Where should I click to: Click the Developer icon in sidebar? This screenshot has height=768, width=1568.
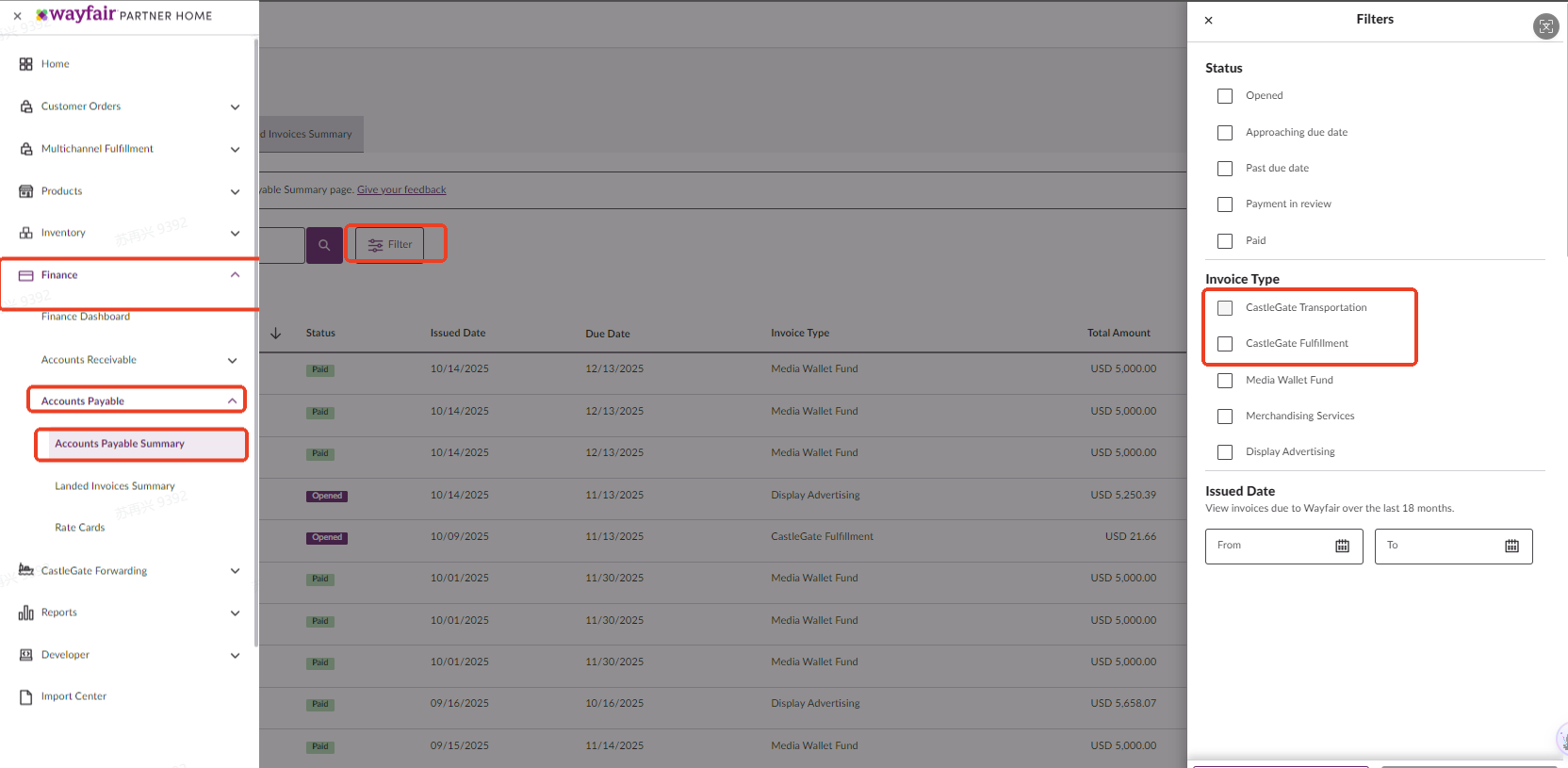25,655
